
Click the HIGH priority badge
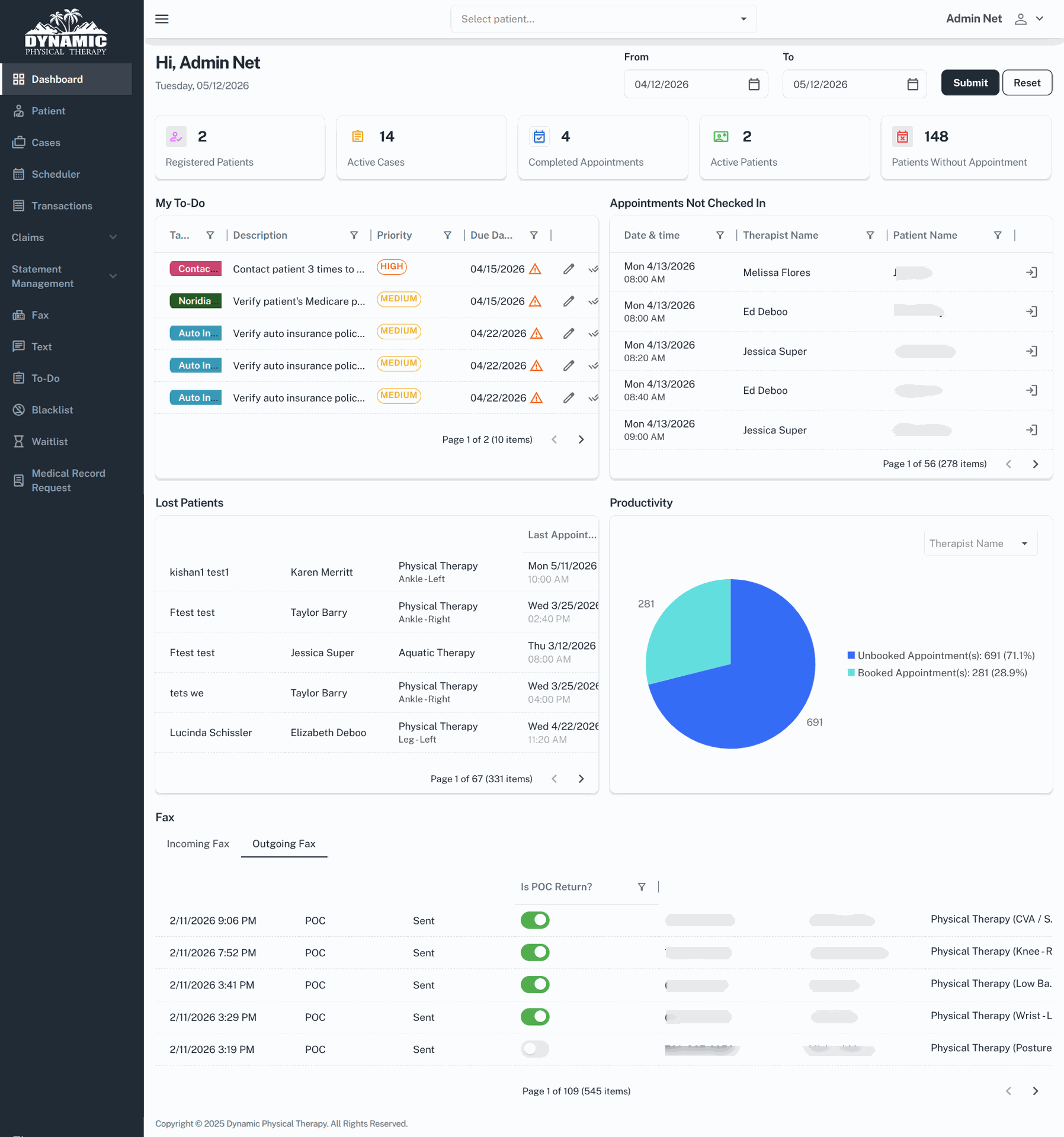coord(392,267)
